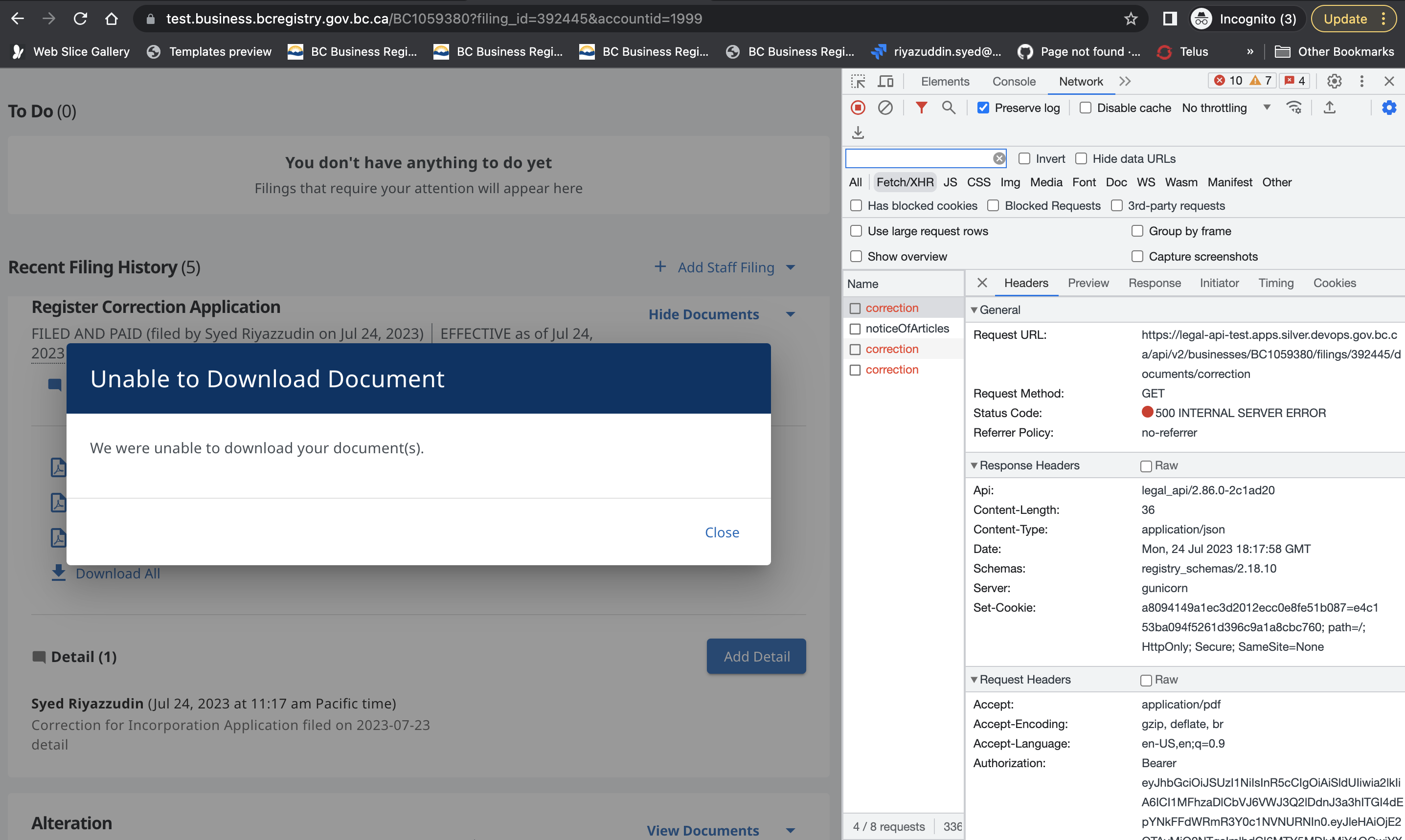Collapse Hide Documents for Correction Application
This screenshot has height=840, width=1405.
coord(722,314)
